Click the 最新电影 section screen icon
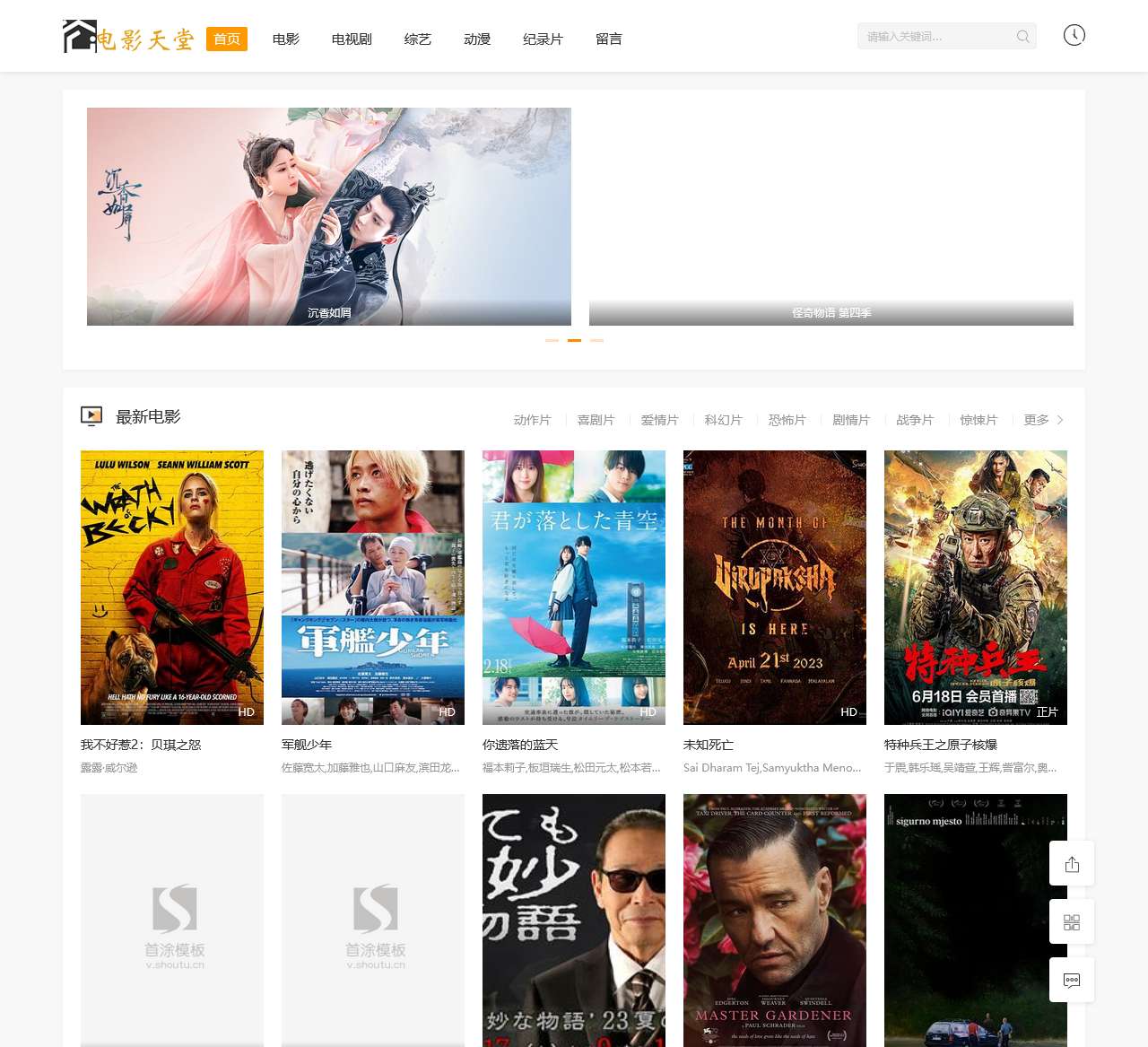1148x1047 pixels. (x=91, y=415)
